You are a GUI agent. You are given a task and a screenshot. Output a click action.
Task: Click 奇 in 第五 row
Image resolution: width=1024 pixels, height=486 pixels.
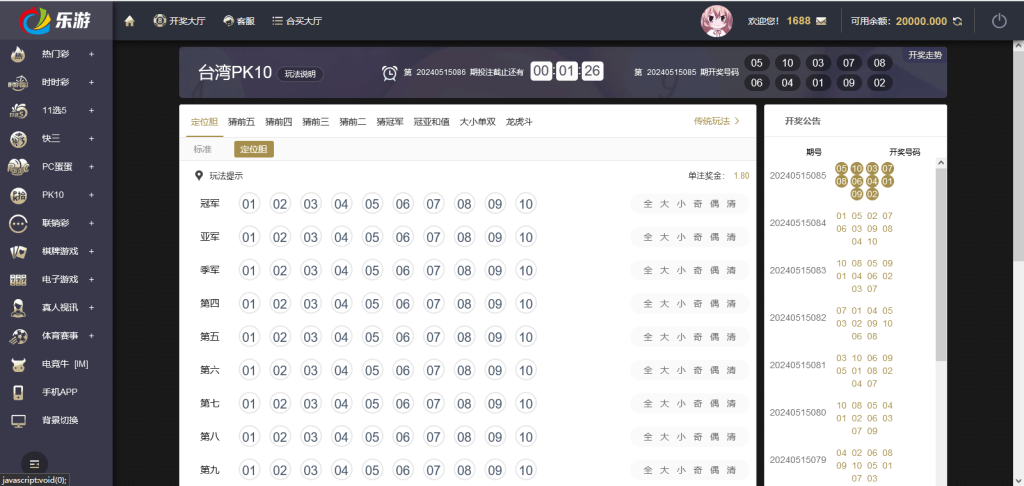(x=697, y=337)
